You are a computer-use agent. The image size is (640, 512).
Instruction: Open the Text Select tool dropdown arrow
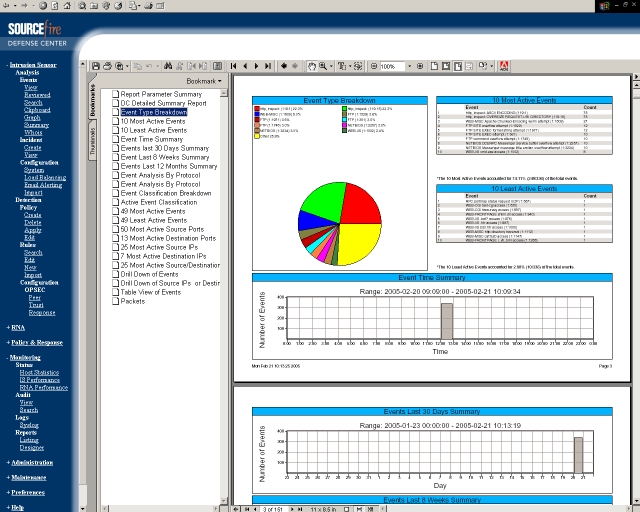click(x=350, y=66)
